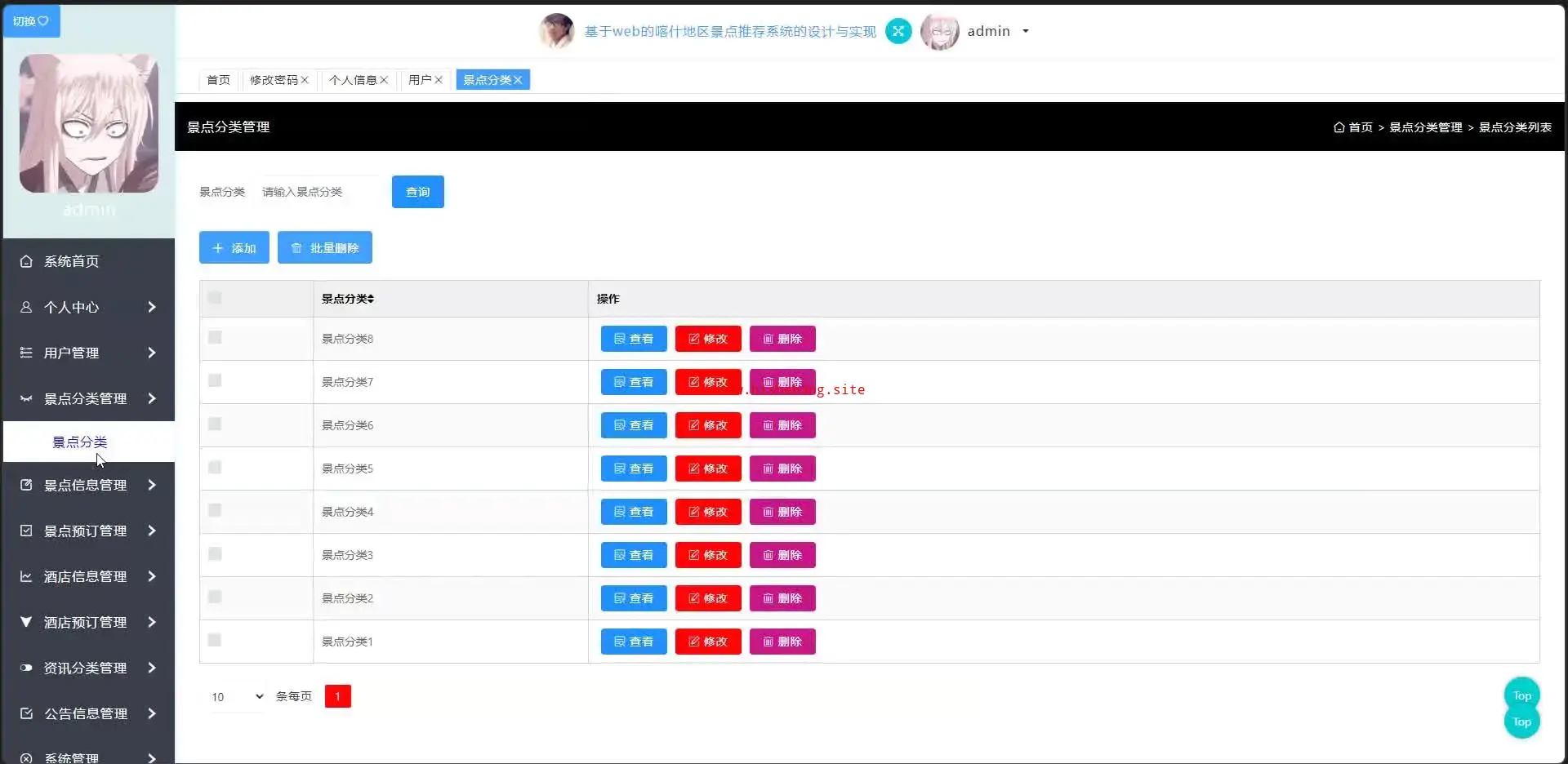Close the 个人信息 tab
This screenshot has height=764, width=1568.
coord(384,80)
